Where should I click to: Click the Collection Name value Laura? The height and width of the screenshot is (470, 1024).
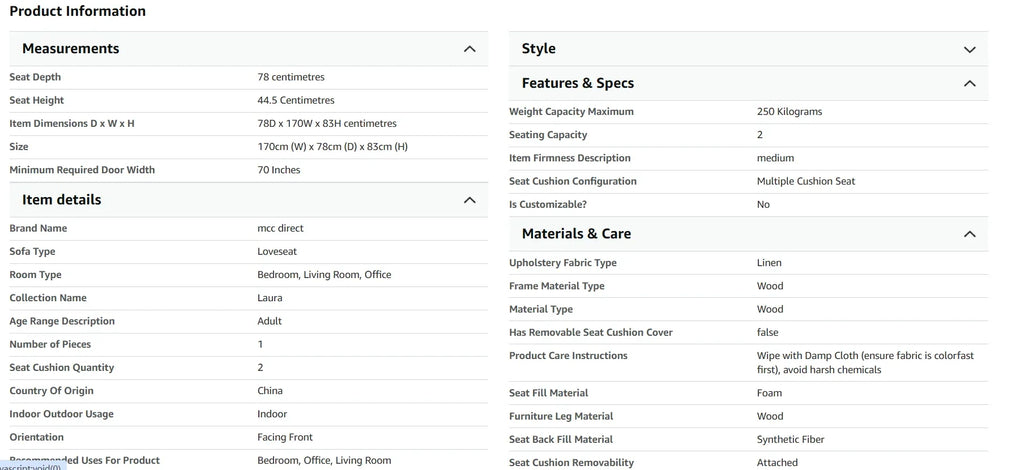coord(270,298)
